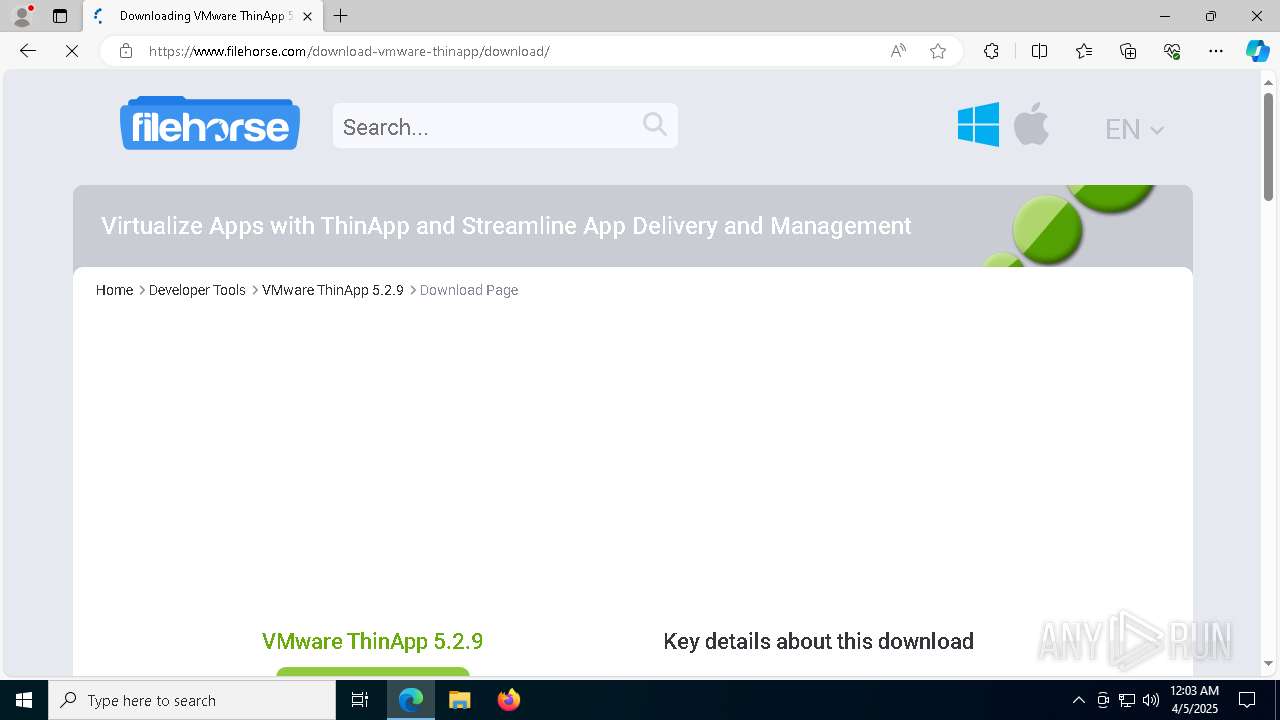The height and width of the screenshot is (720, 1280).
Task: Open a new browser tab
Action: coord(341,16)
